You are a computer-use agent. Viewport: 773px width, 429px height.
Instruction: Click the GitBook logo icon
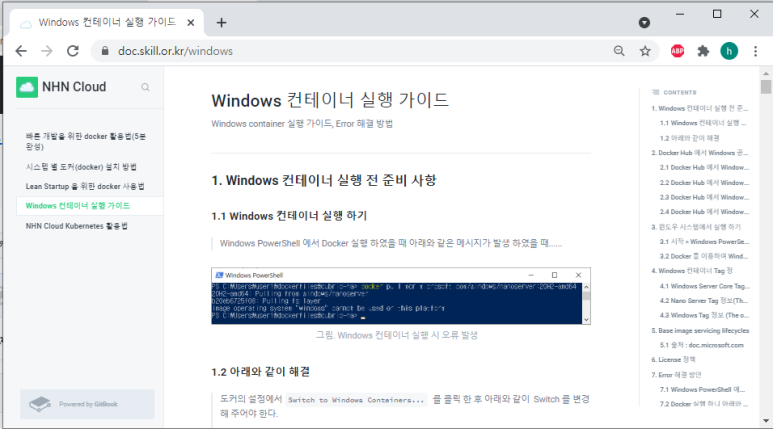point(40,404)
